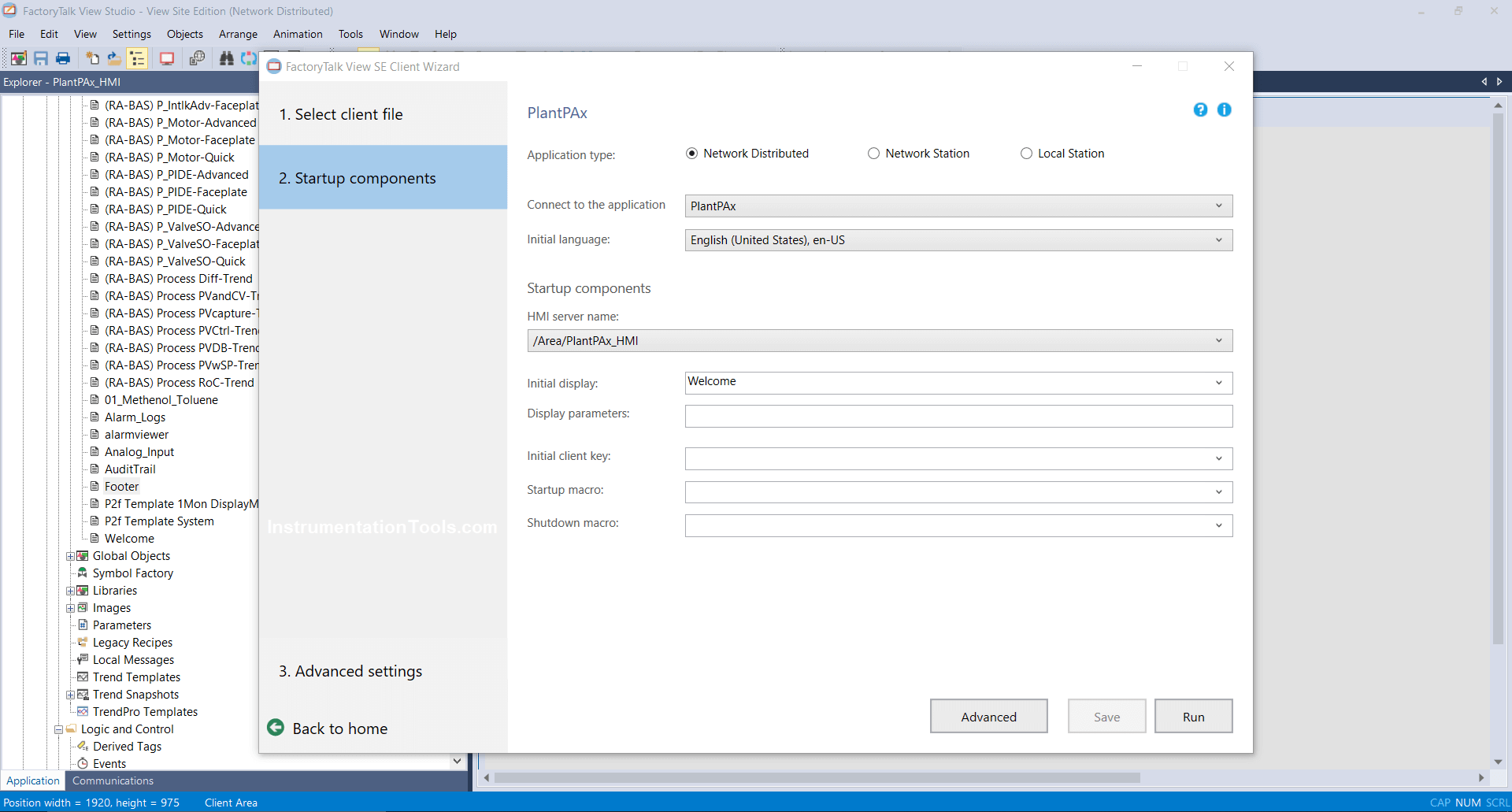Click the Global Objects icon in Explorer

(x=83, y=556)
